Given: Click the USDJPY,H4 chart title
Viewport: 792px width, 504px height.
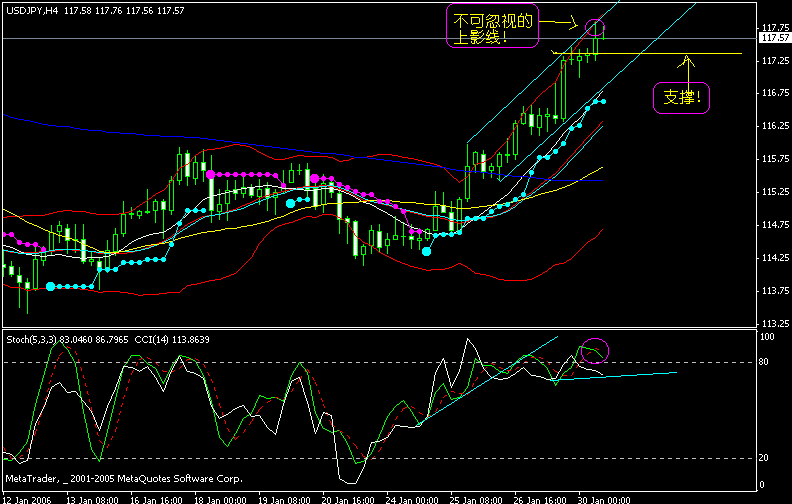Looking at the screenshot, I should (x=32, y=11).
